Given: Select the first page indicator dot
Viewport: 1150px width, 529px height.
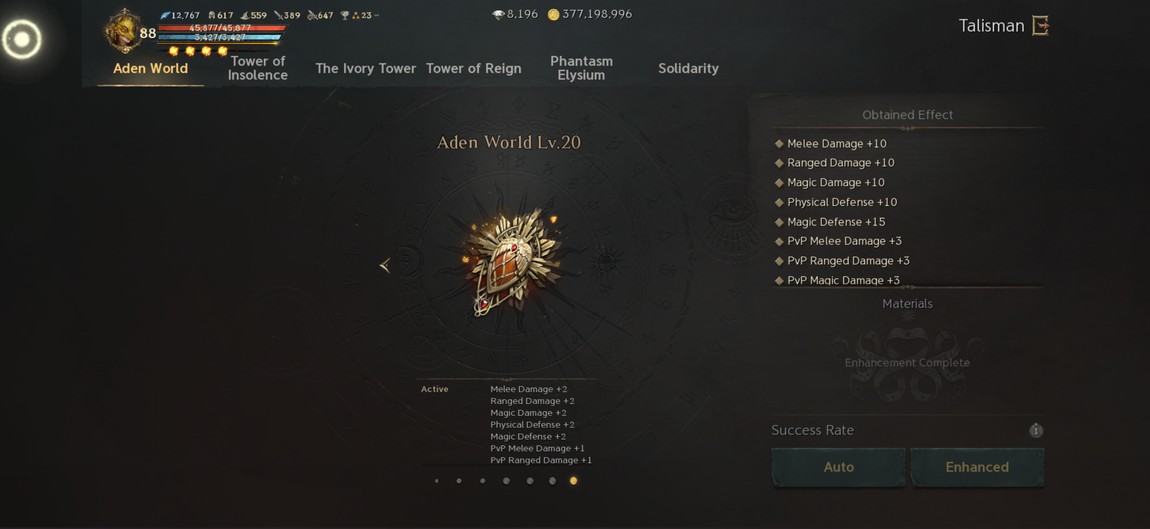Looking at the screenshot, I should click(436, 481).
